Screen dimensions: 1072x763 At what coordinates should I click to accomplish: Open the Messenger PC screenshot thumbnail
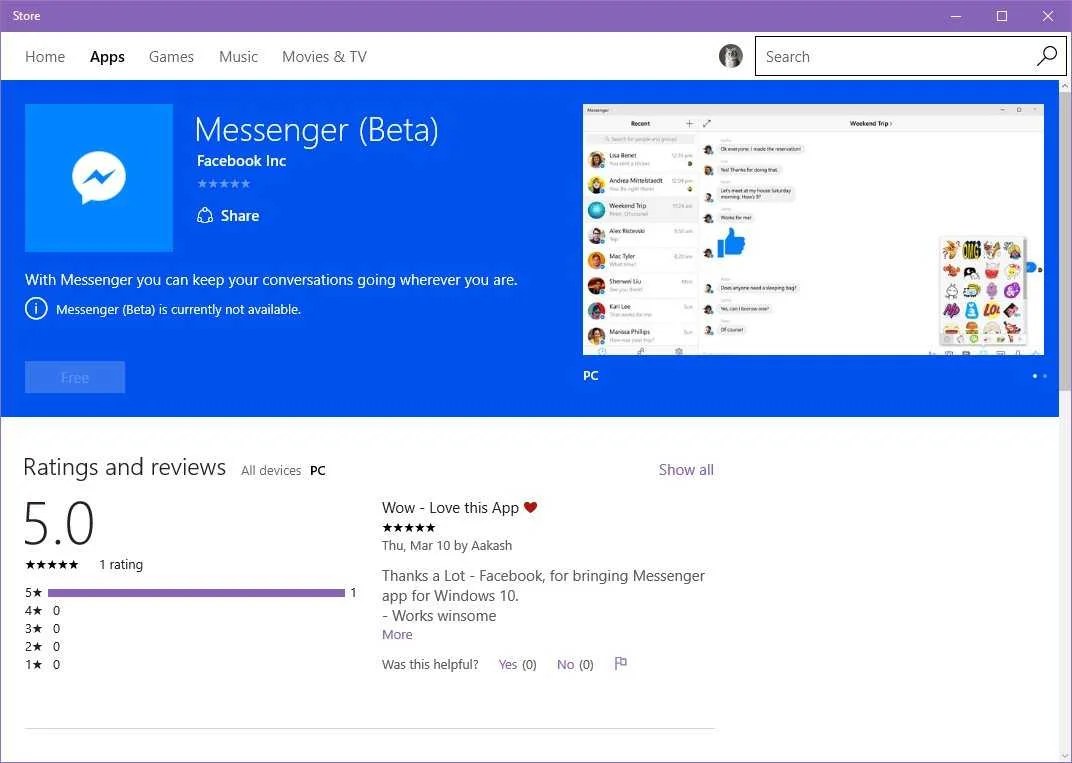tap(813, 230)
